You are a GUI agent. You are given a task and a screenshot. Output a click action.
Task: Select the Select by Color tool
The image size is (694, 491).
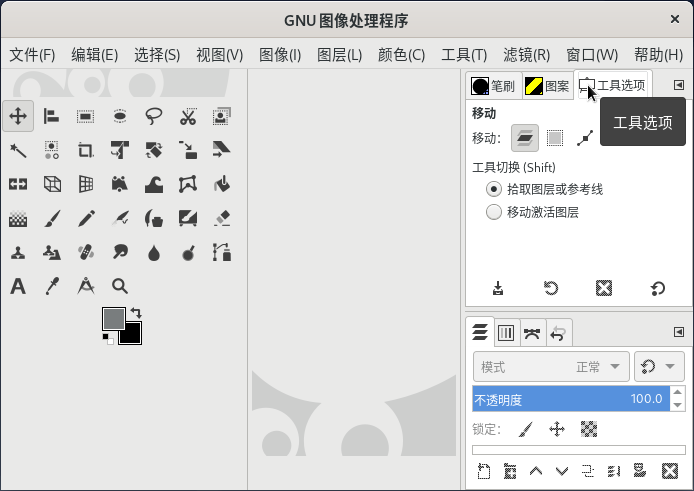(x=52, y=150)
